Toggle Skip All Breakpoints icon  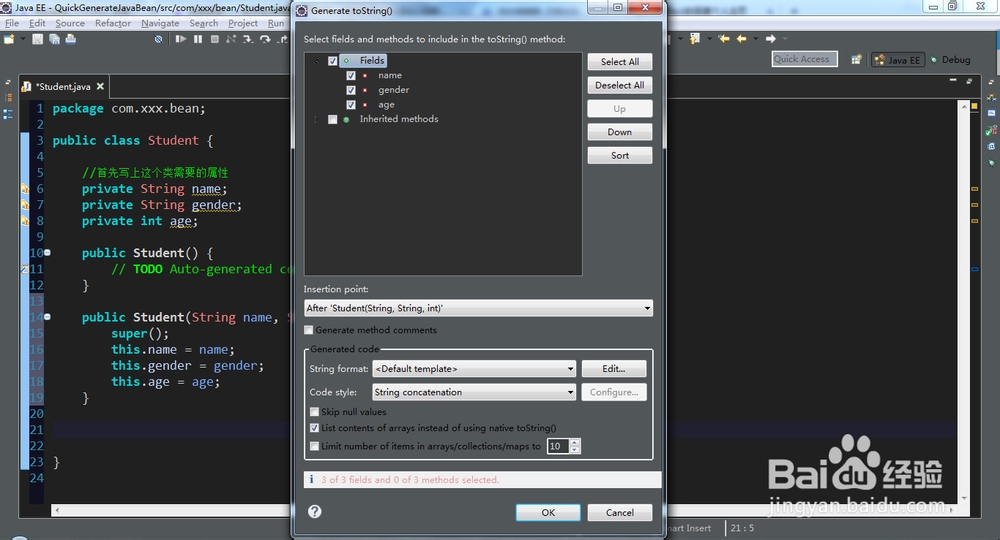pos(158,39)
